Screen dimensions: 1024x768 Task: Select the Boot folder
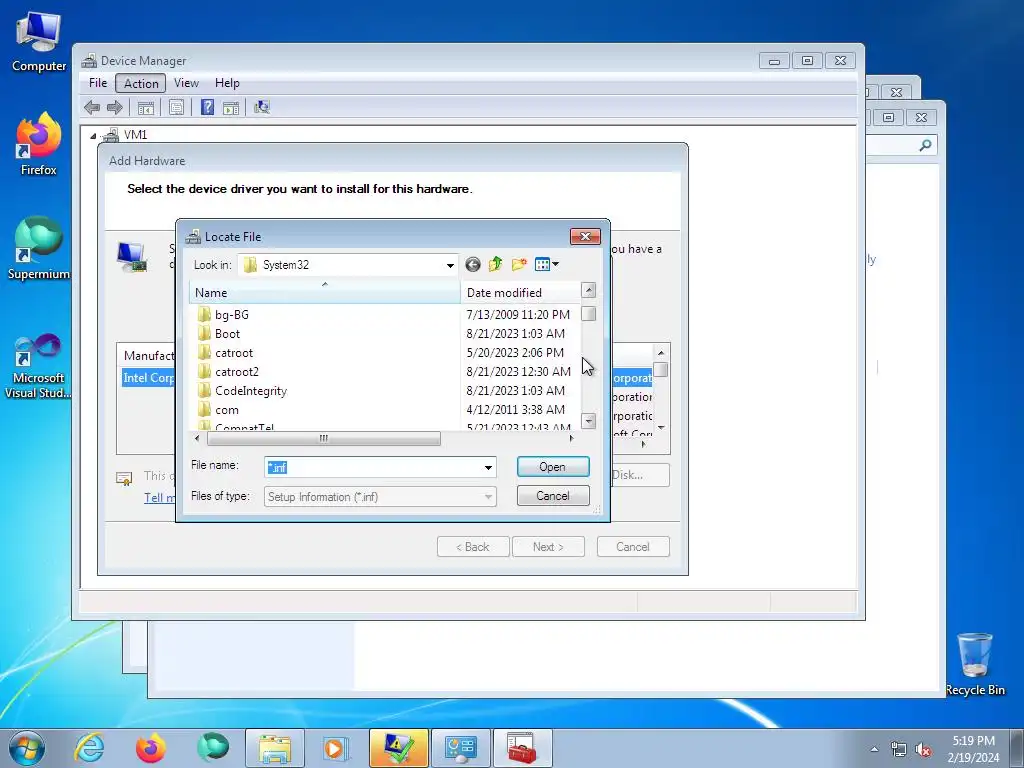(x=227, y=334)
